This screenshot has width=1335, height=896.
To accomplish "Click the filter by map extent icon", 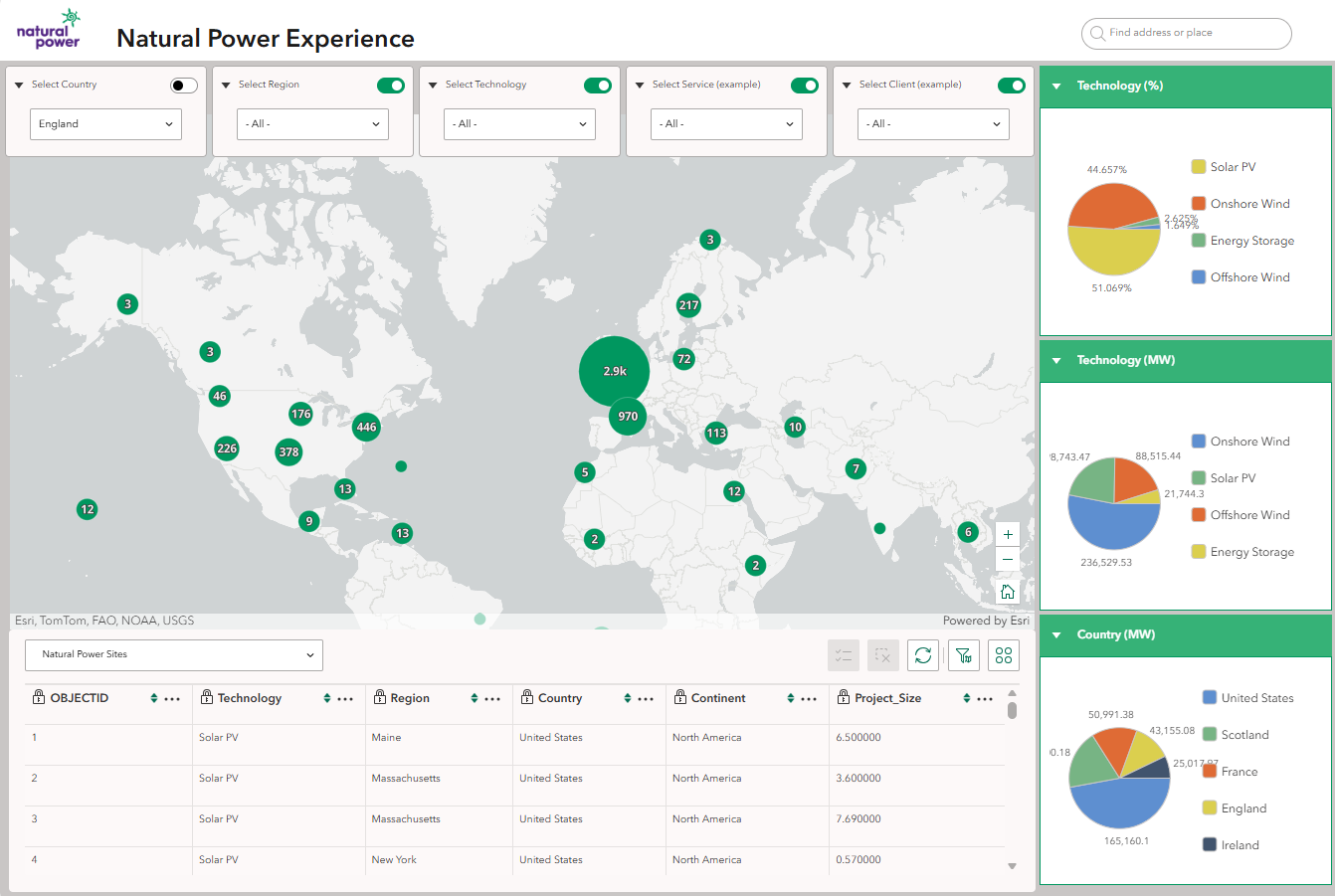I will coord(963,655).
